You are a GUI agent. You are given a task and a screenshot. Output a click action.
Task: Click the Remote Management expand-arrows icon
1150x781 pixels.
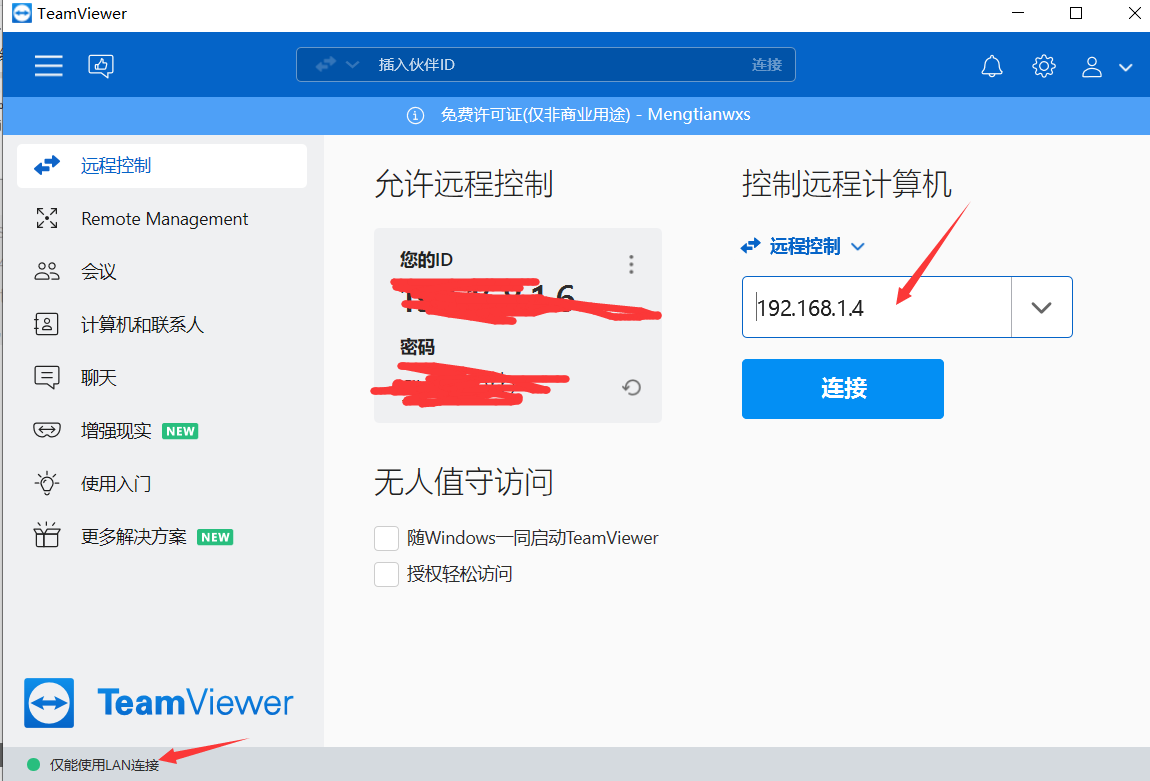[x=47, y=219]
